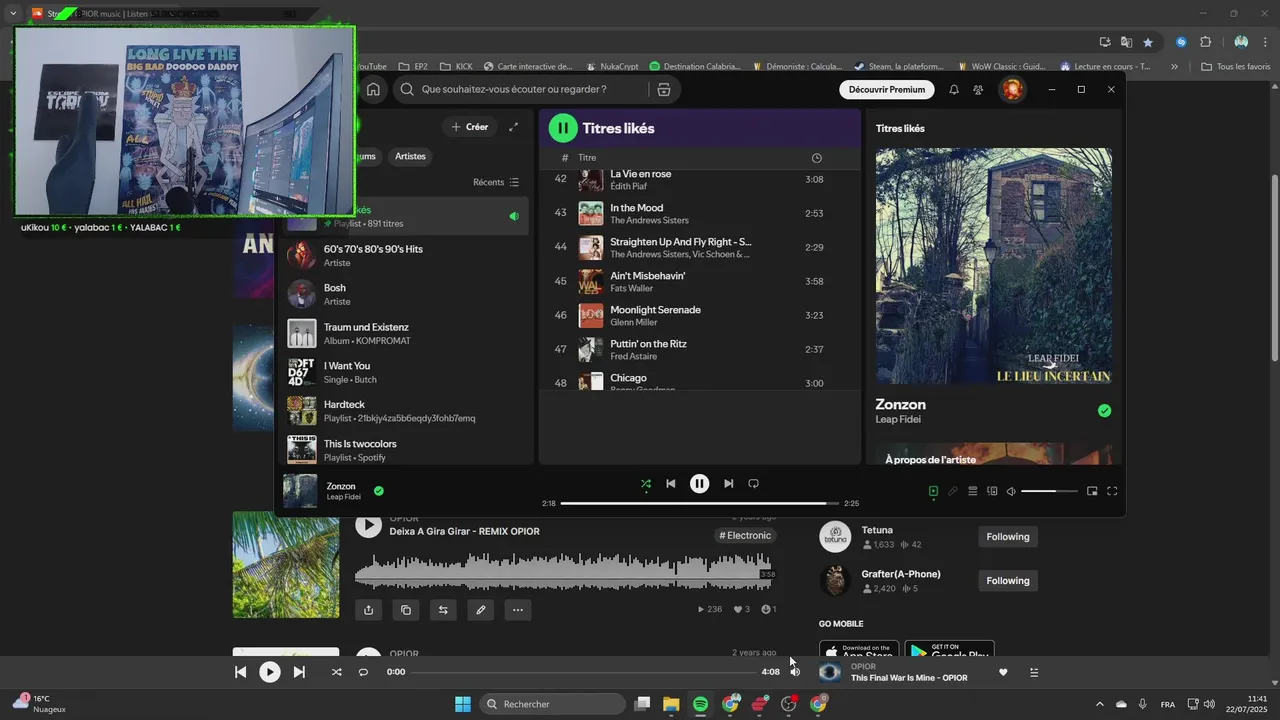The height and width of the screenshot is (720, 1280).
Task: Bookmark page star in Chrome
Action: click(1148, 42)
